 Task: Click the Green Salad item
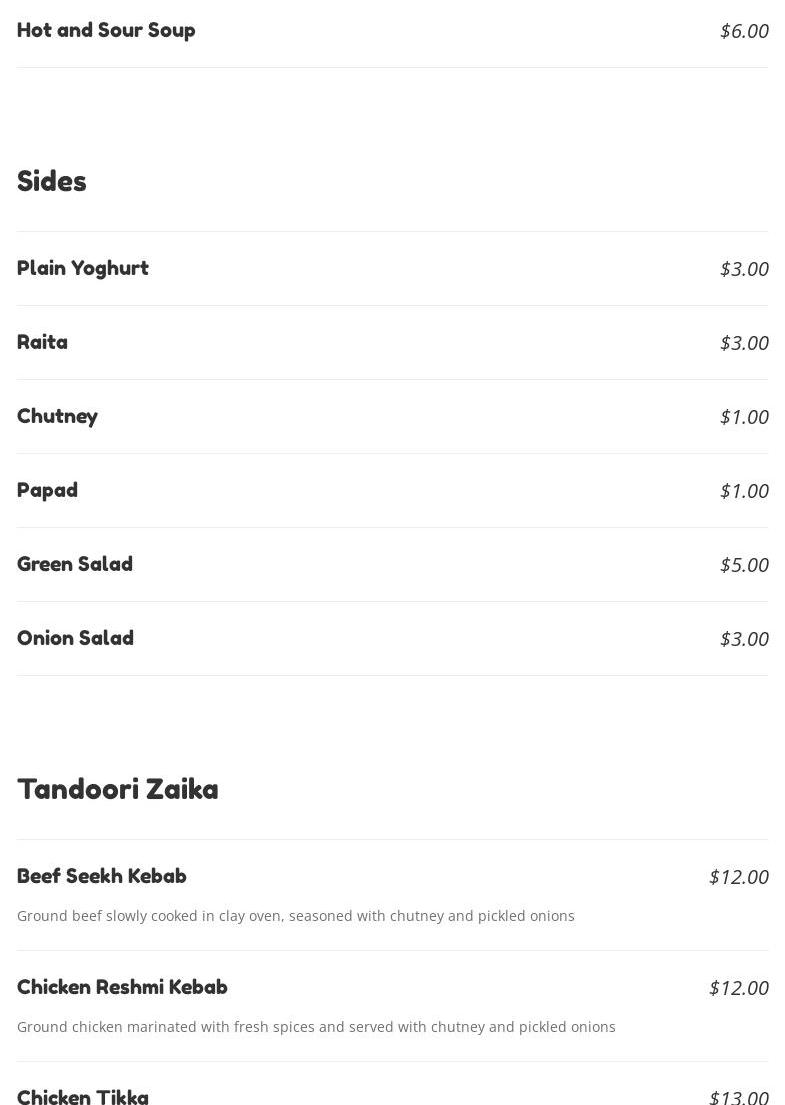pos(75,564)
